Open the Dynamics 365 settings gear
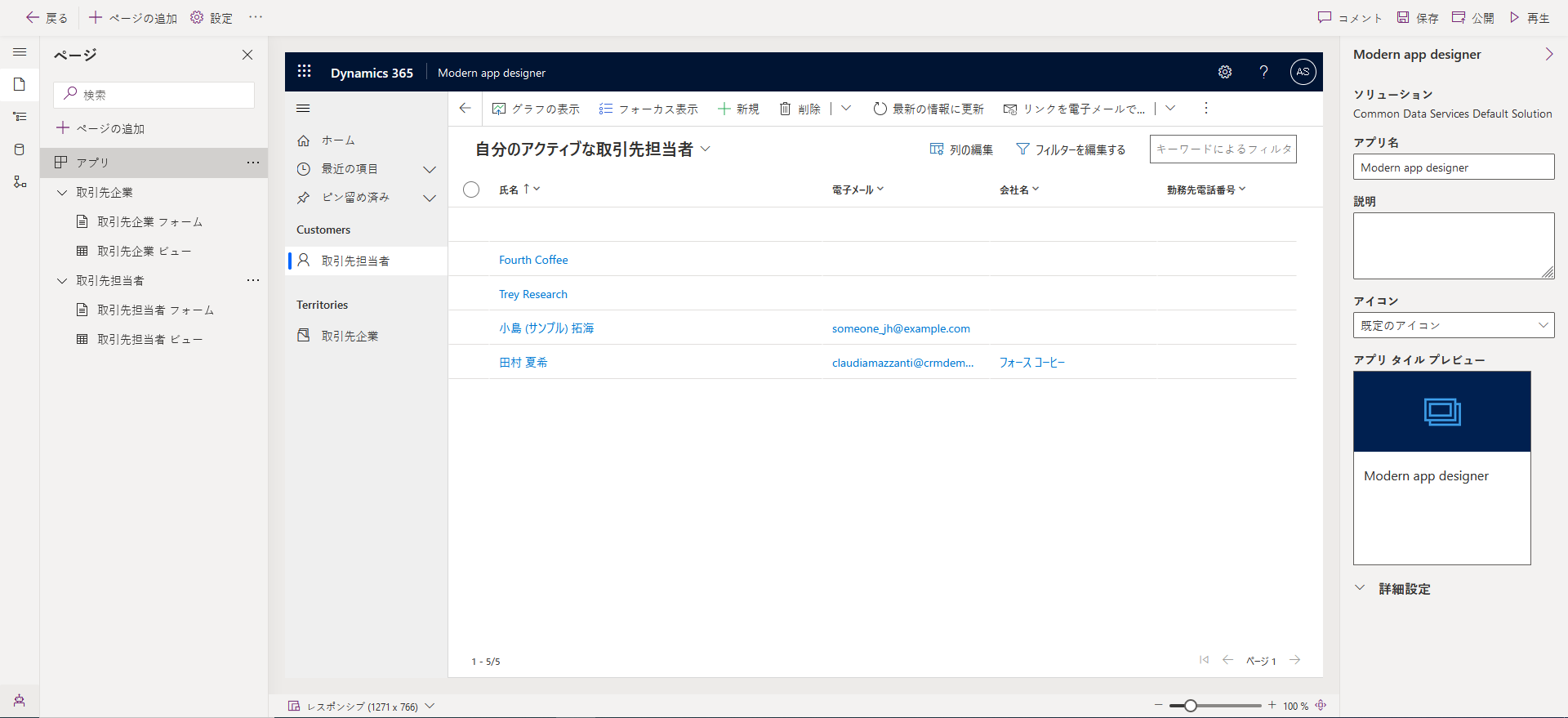Image resolution: width=1568 pixels, height=718 pixels. point(1225,72)
